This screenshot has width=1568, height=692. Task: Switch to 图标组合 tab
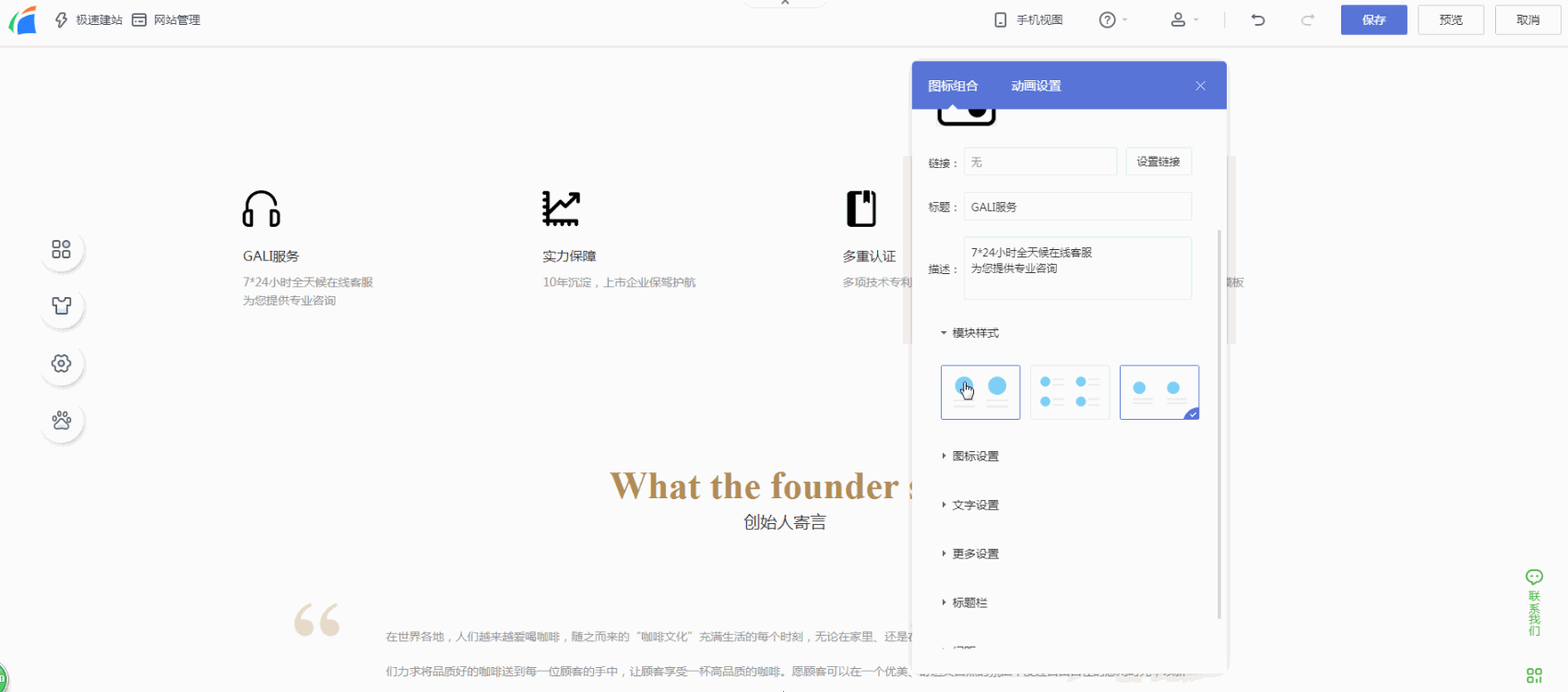[953, 86]
